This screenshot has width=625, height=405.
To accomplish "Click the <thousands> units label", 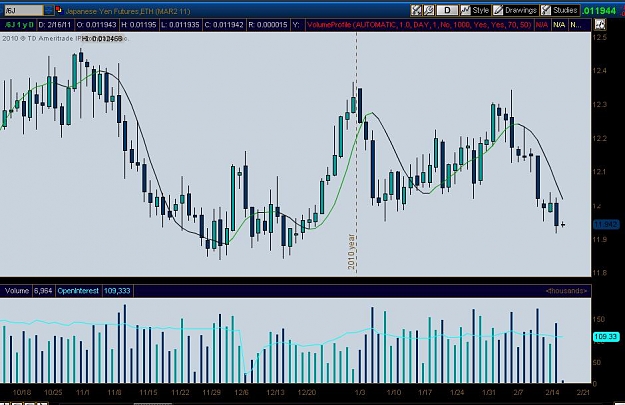I will [566, 291].
